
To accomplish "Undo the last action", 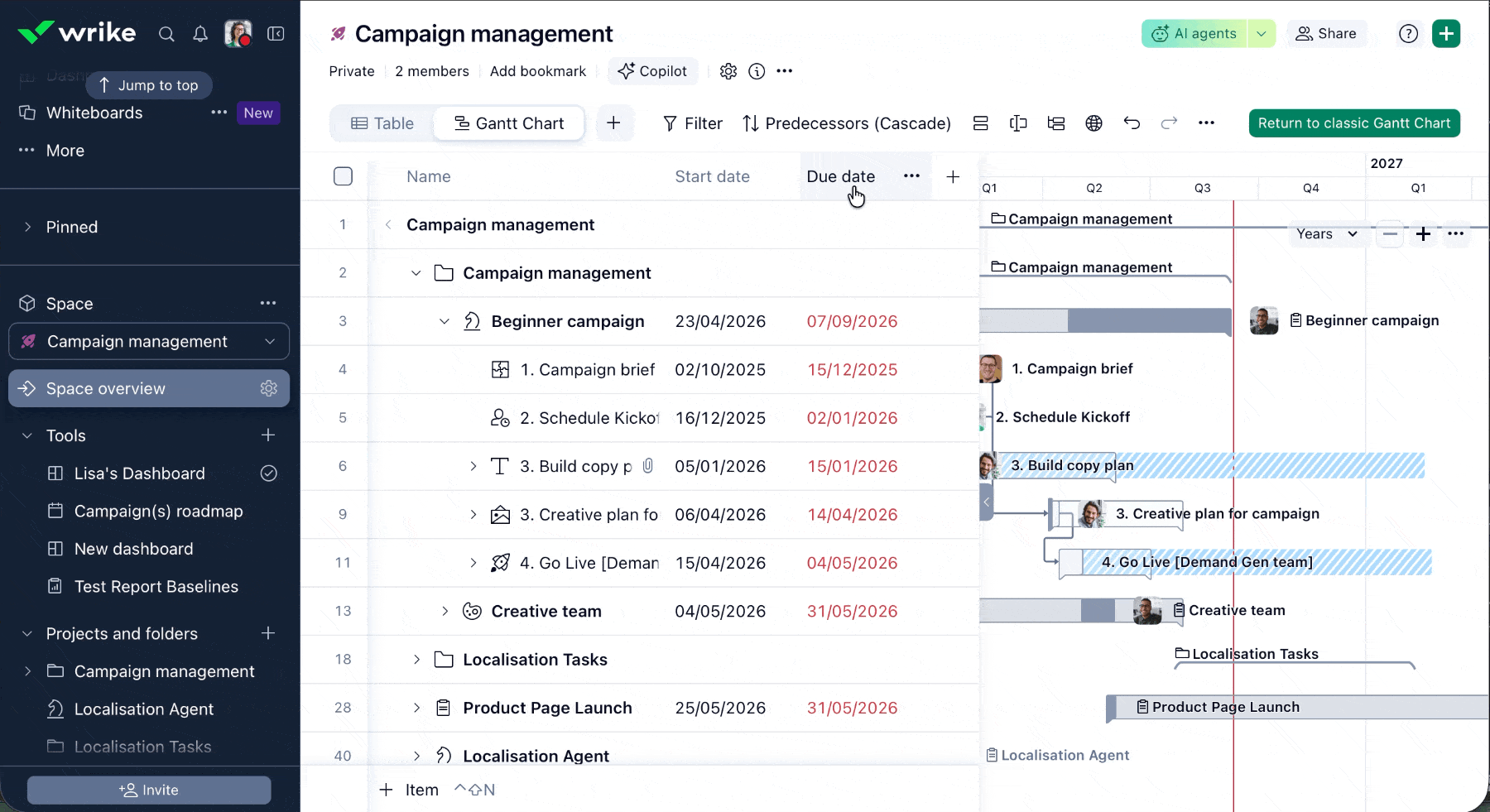I will (1132, 123).
